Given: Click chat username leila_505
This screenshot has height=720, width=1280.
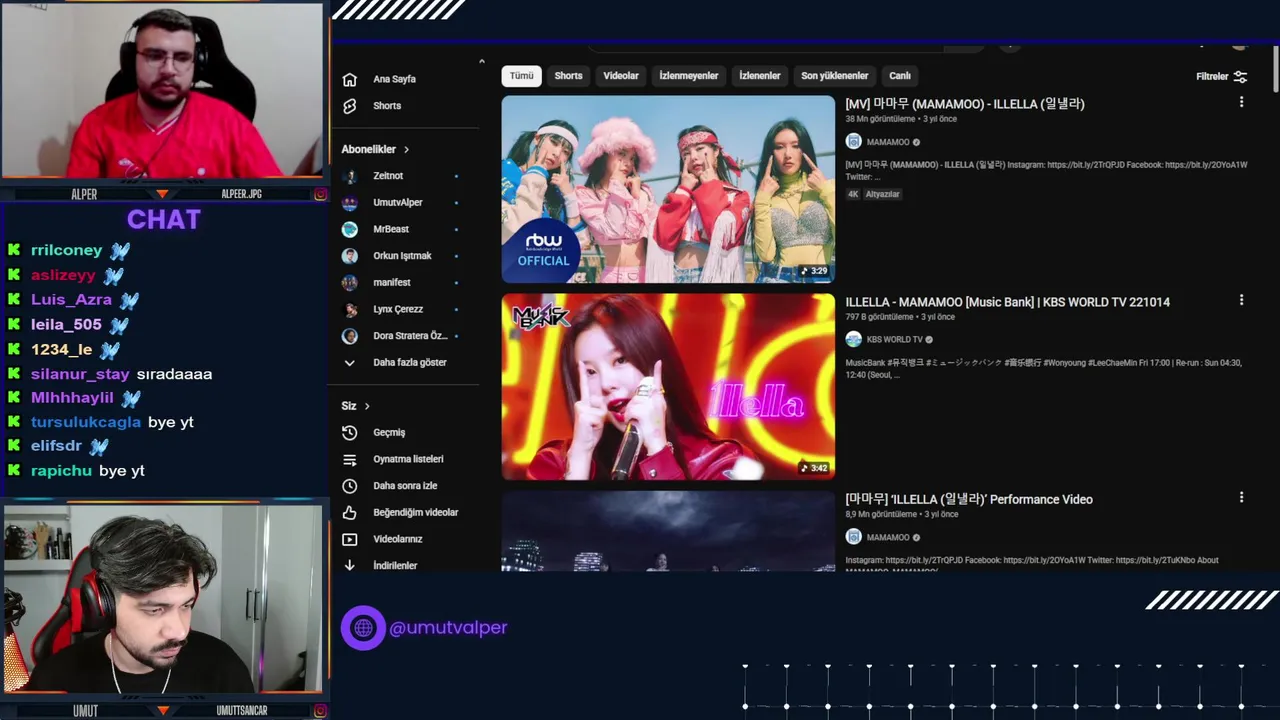Looking at the screenshot, I should 66,324.
